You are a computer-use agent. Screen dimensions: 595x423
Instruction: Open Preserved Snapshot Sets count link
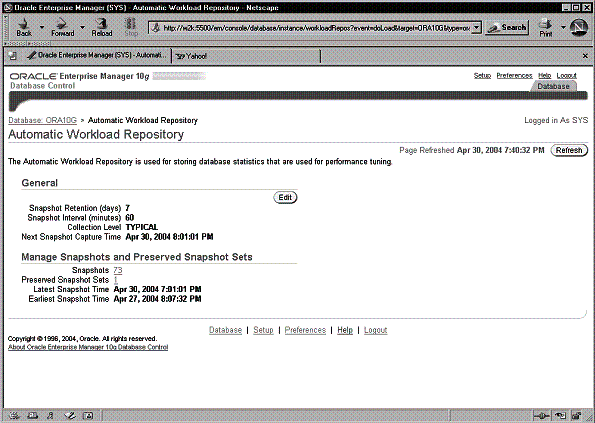(116, 280)
